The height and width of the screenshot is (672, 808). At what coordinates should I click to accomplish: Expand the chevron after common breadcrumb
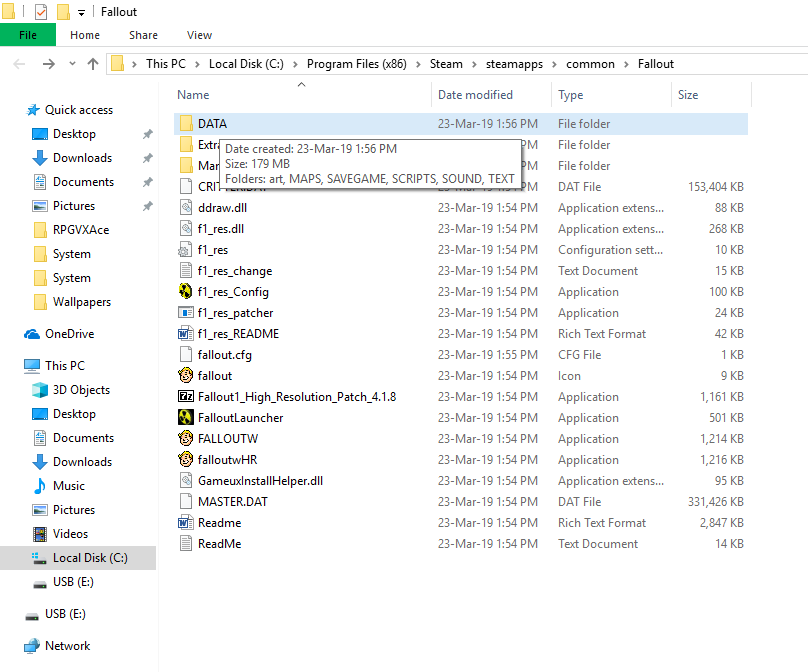[x=626, y=64]
